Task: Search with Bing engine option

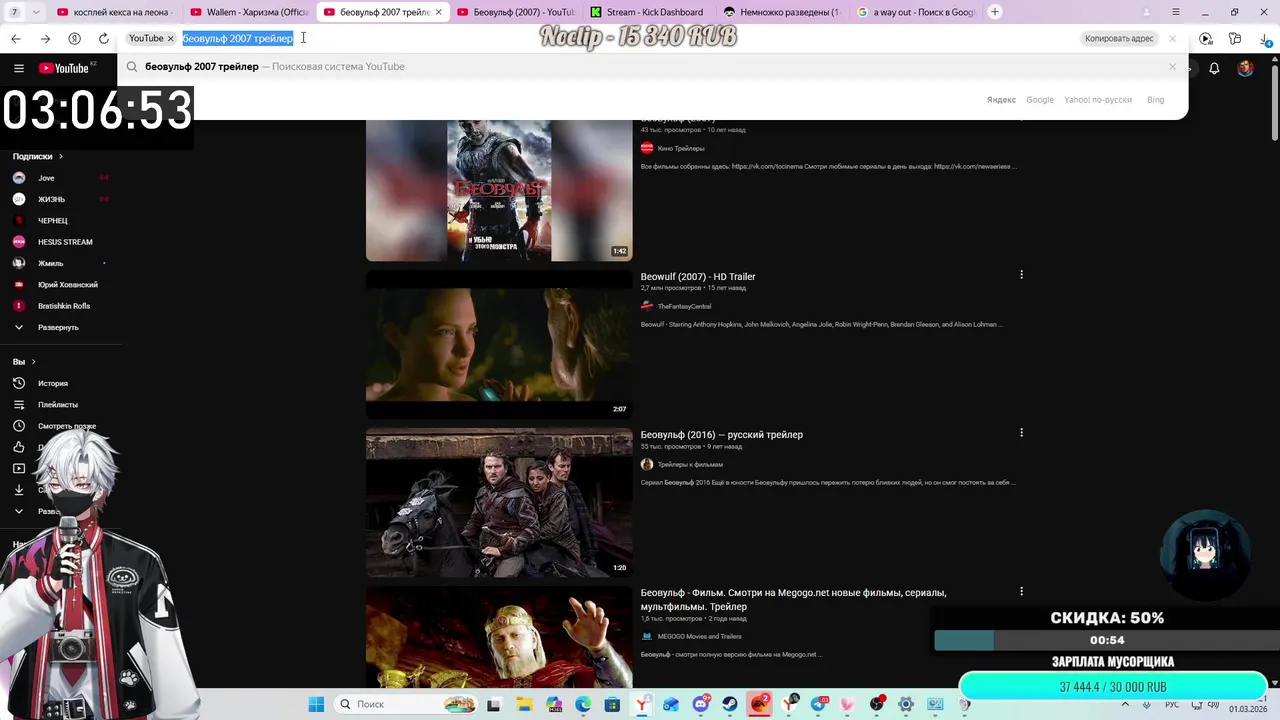Action: [1155, 100]
